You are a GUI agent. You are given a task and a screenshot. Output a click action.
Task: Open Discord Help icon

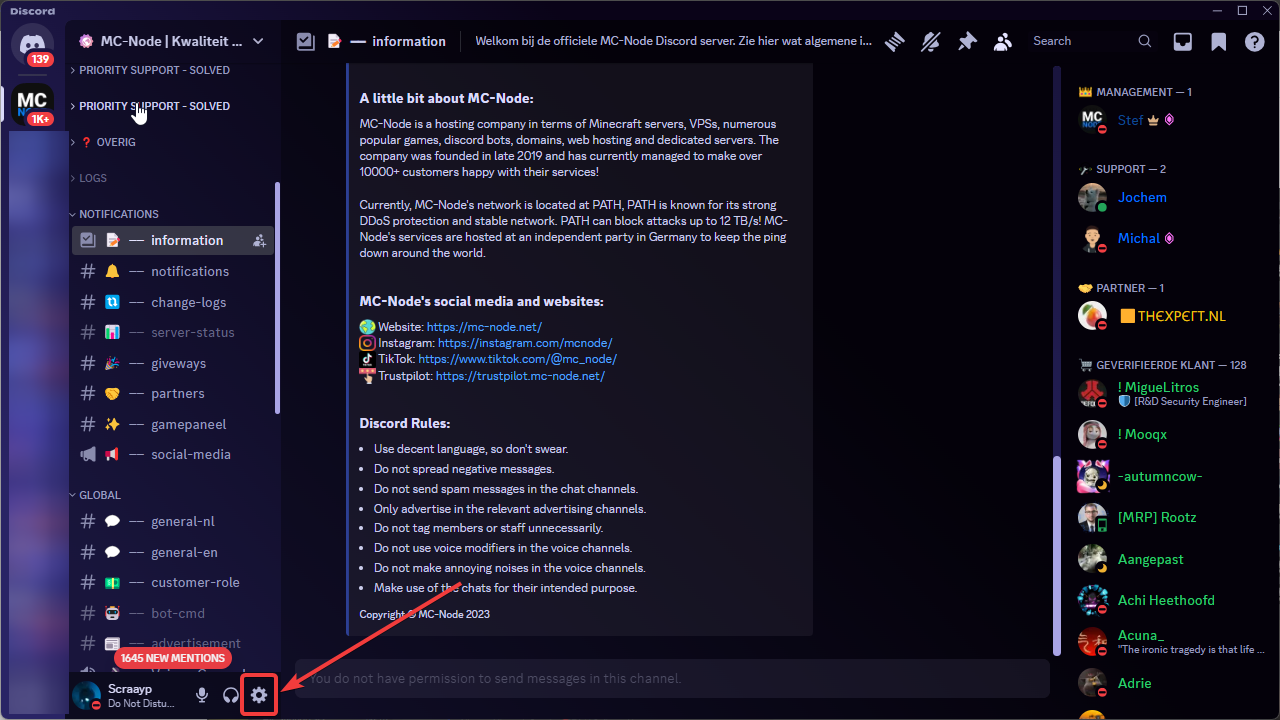pos(1254,41)
